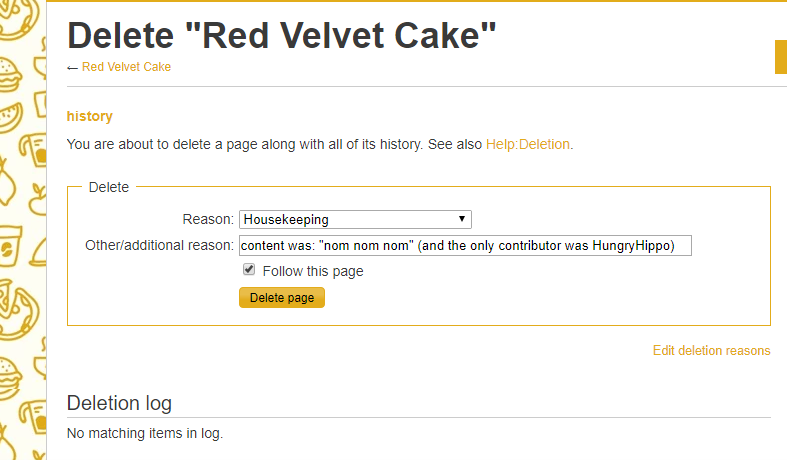Image resolution: width=787 pixels, height=460 pixels.
Task: Open the Help:Deletion link
Action: tap(527, 144)
